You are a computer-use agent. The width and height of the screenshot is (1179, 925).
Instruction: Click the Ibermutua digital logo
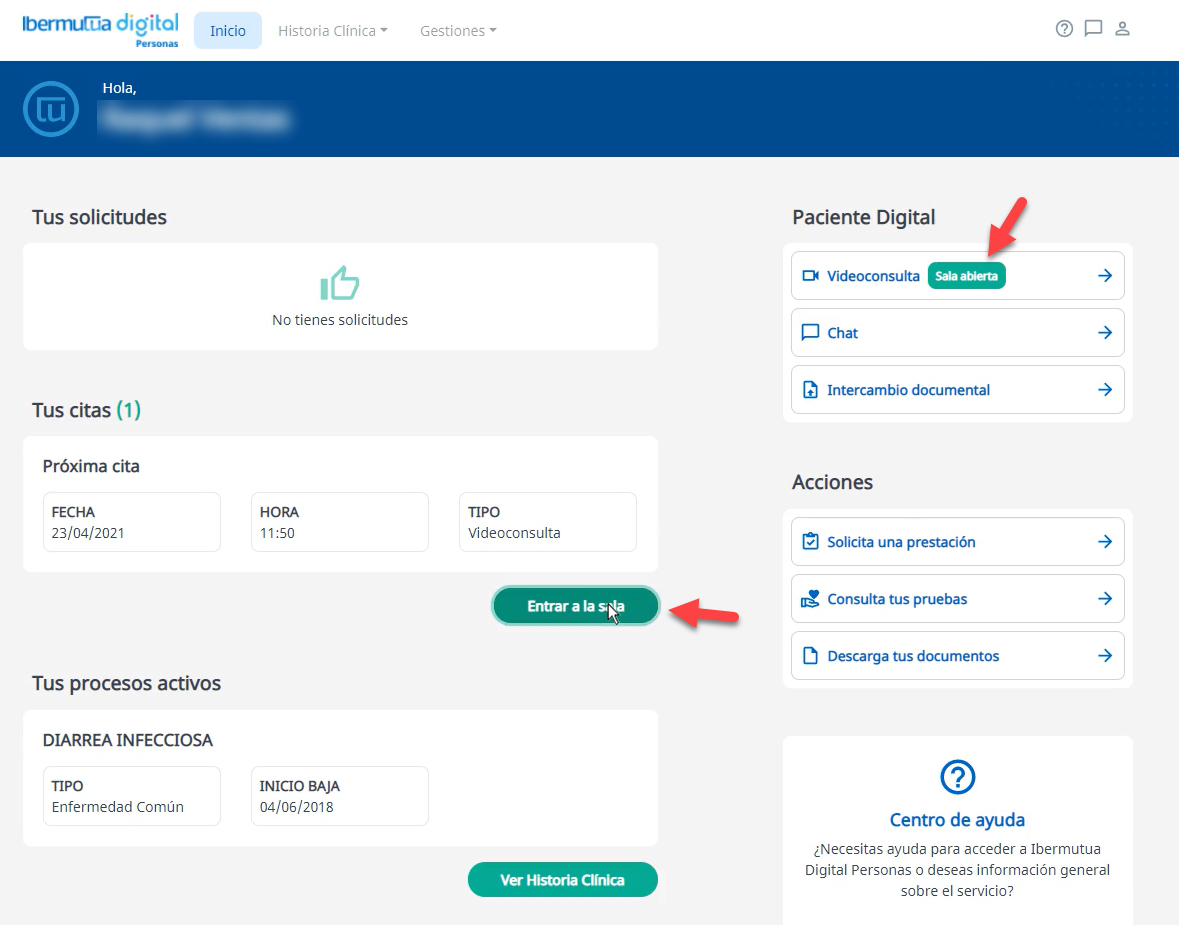(100, 28)
